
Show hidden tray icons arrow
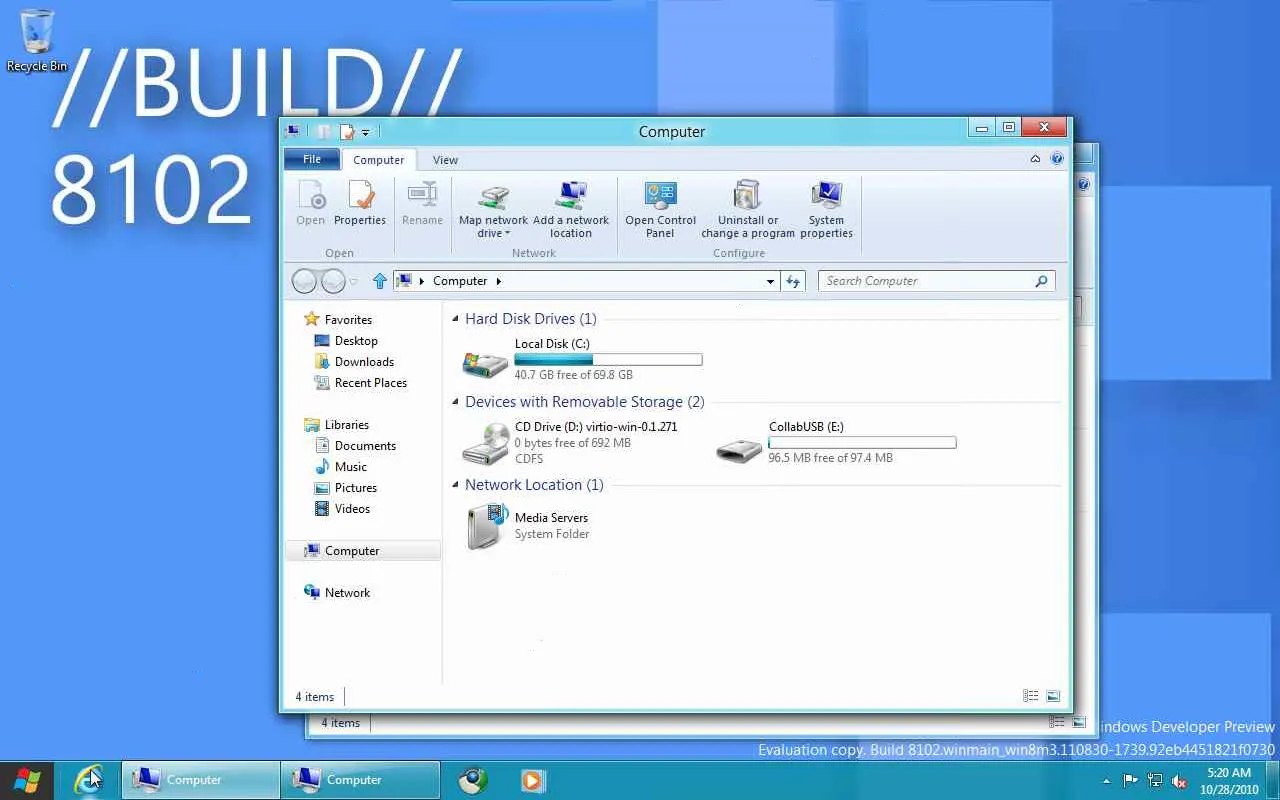[1106, 781]
